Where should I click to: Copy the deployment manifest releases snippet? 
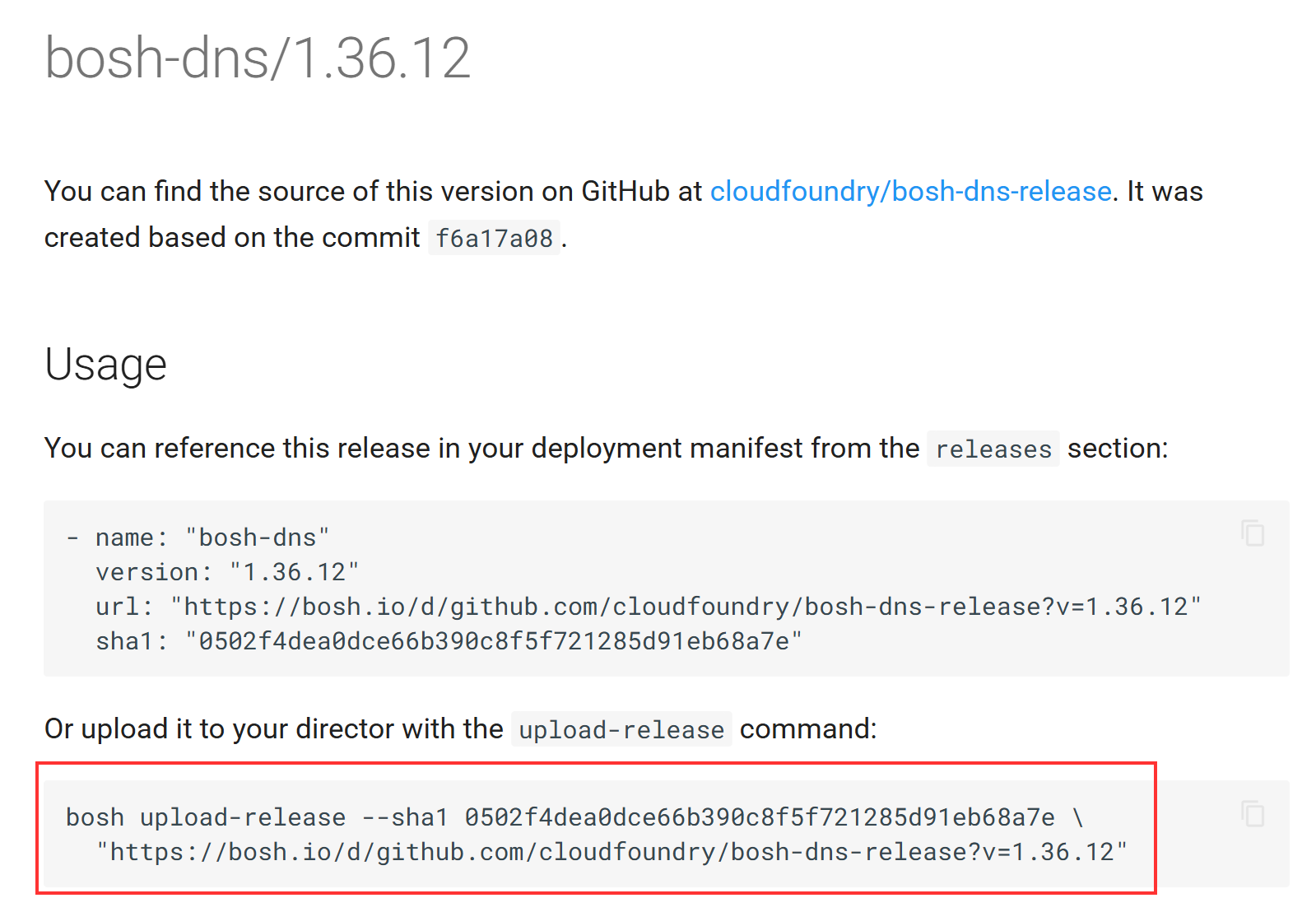[1253, 533]
